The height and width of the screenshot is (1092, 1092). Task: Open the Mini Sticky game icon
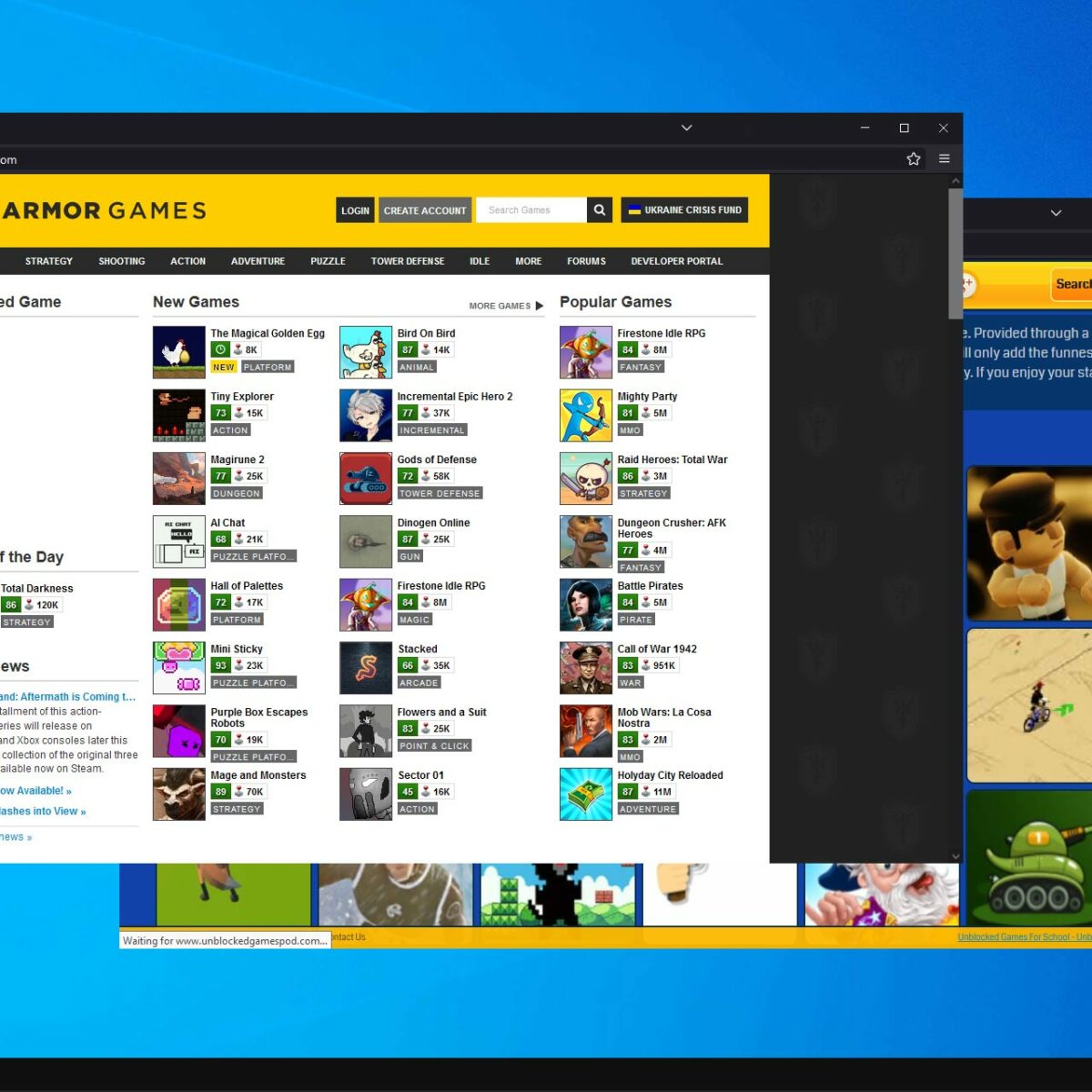point(178,667)
